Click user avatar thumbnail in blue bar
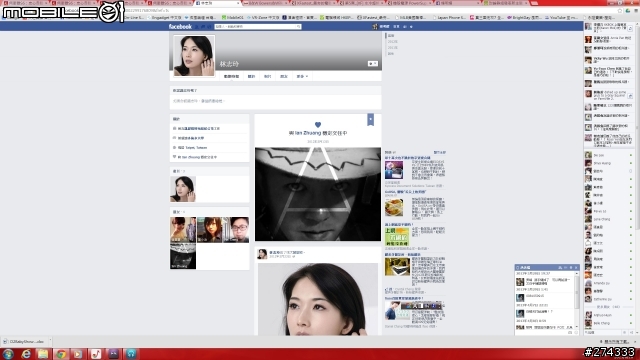Screen dimensions: 640x360 click(x=375, y=27)
